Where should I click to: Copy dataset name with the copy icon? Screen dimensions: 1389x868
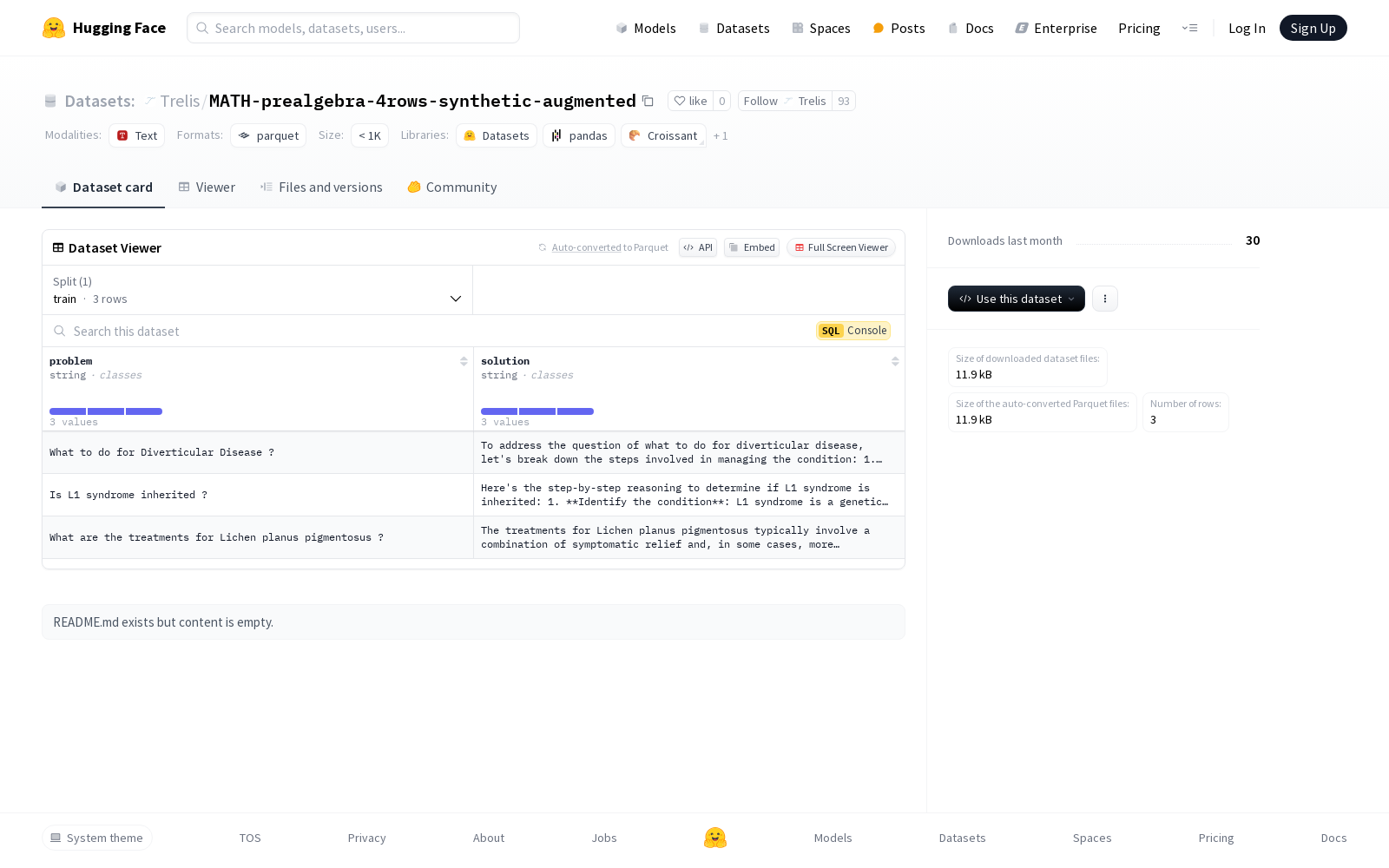tap(648, 101)
